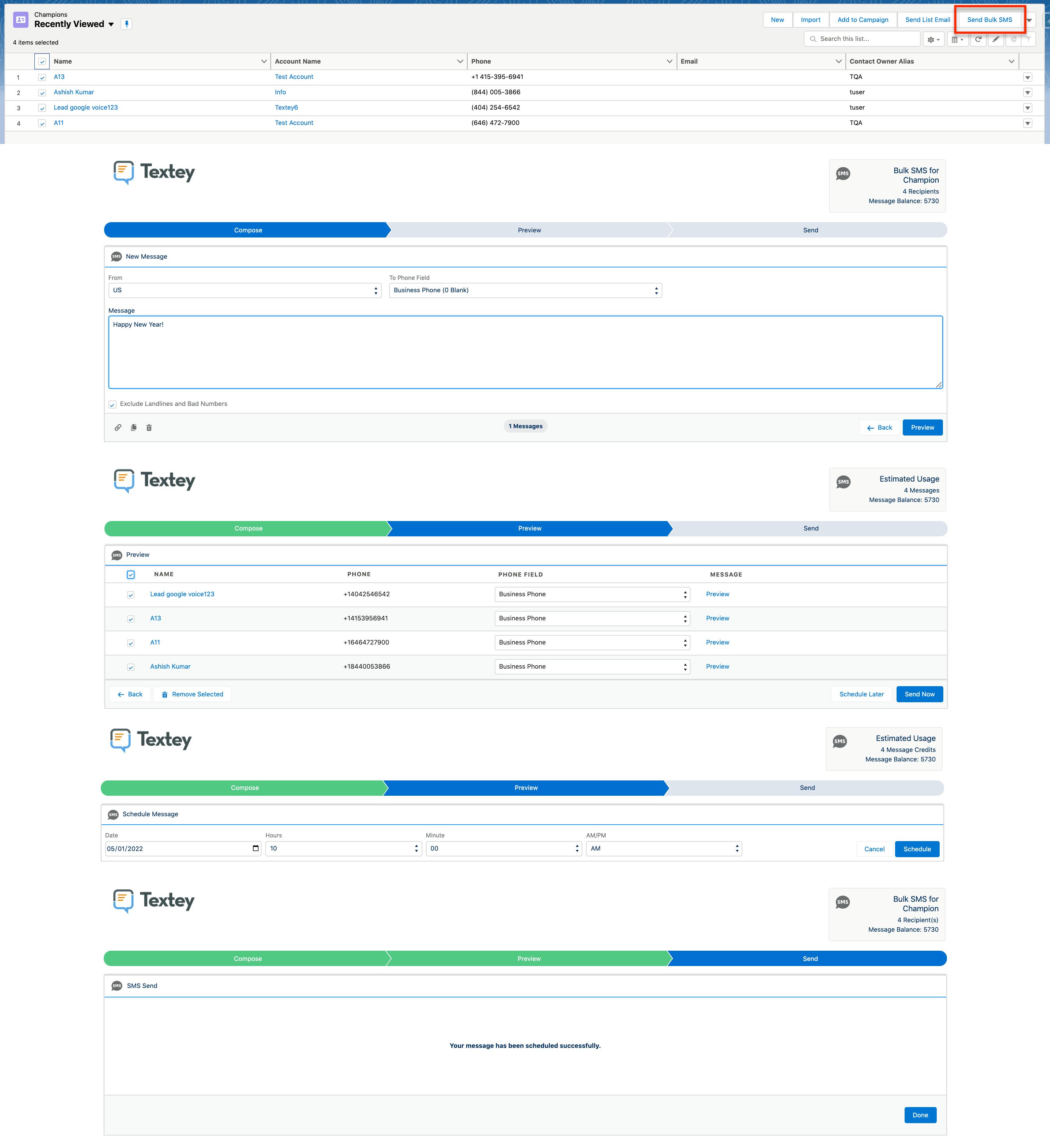
Task: Click the Date input field
Action: coord(183,848)
